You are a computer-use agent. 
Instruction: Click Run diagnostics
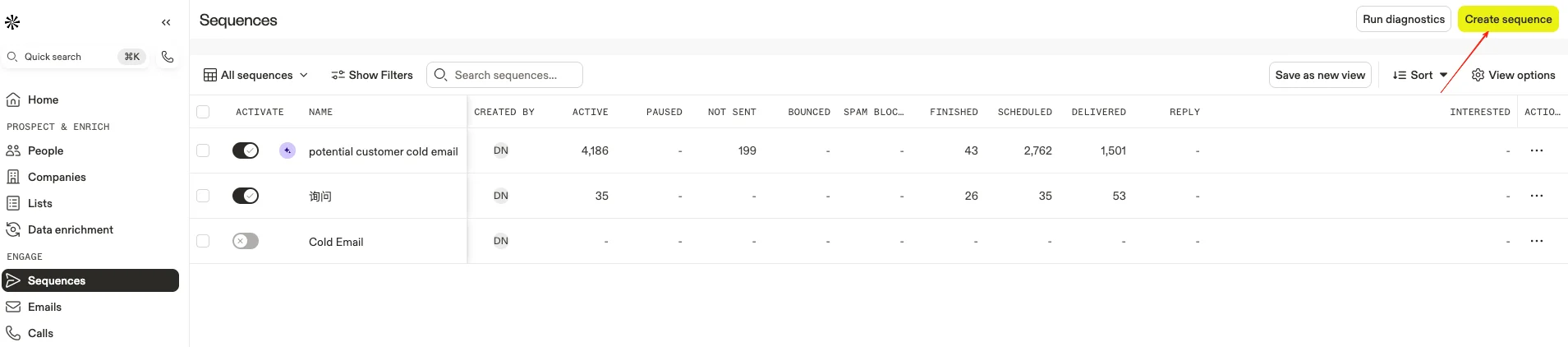click(x=1403, y=19)
